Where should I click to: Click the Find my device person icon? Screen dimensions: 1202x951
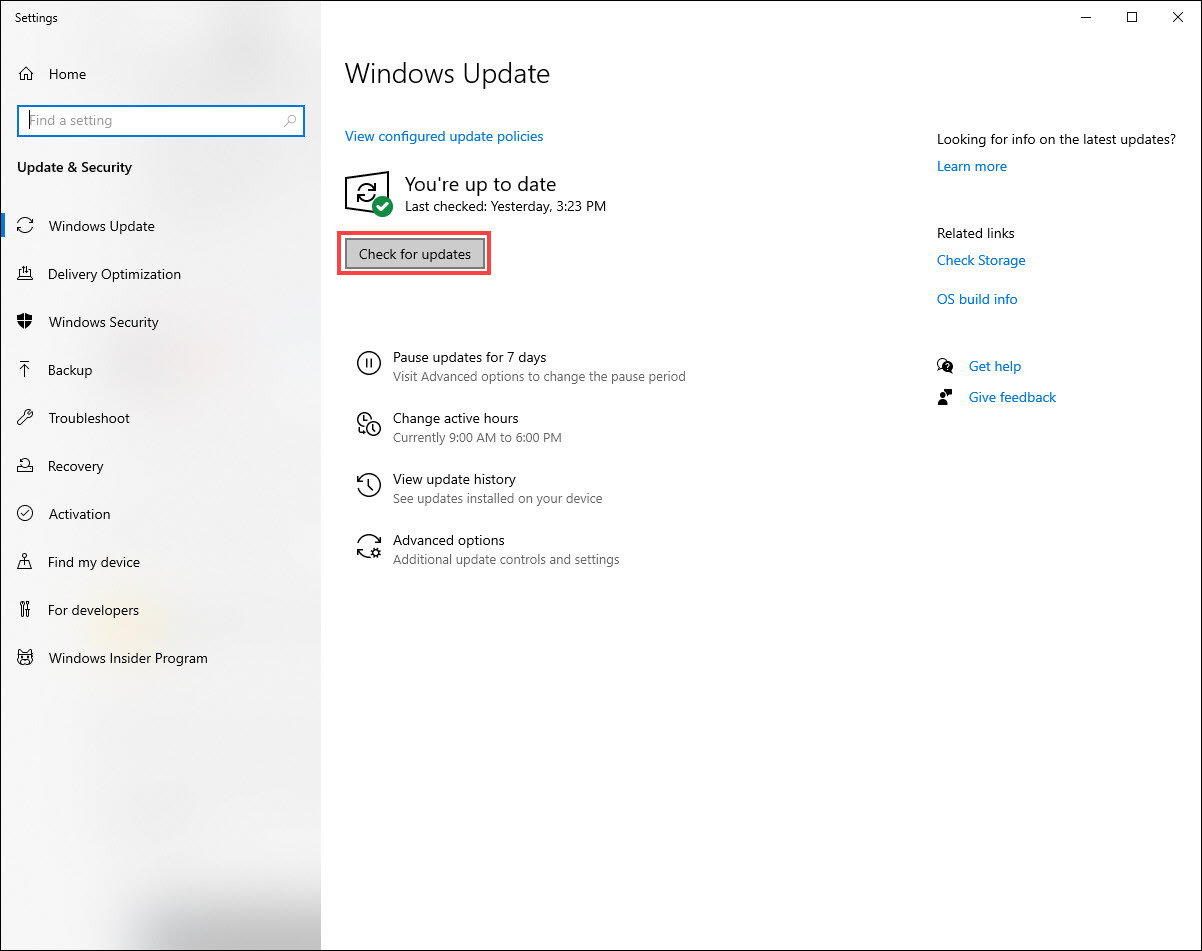coord(26,562)
